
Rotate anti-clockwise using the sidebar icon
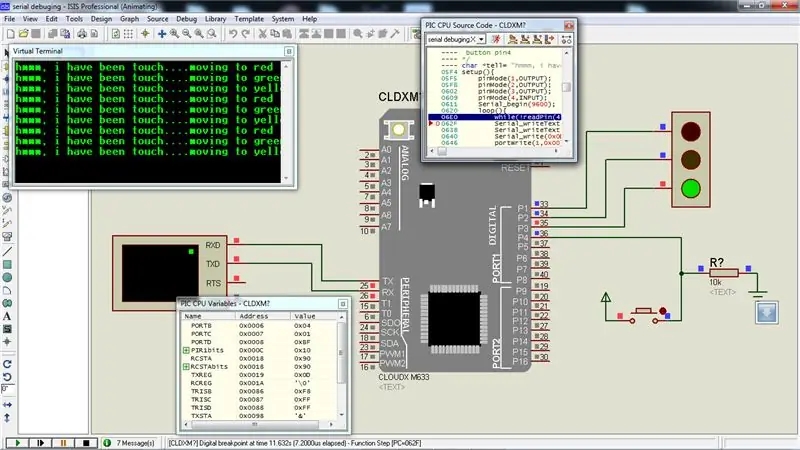point(7,377)
